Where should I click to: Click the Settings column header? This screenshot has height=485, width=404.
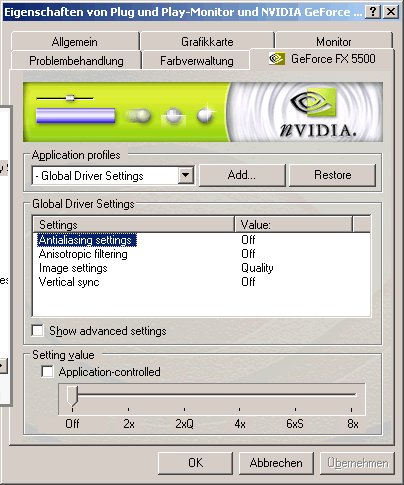tap(134, 224)
